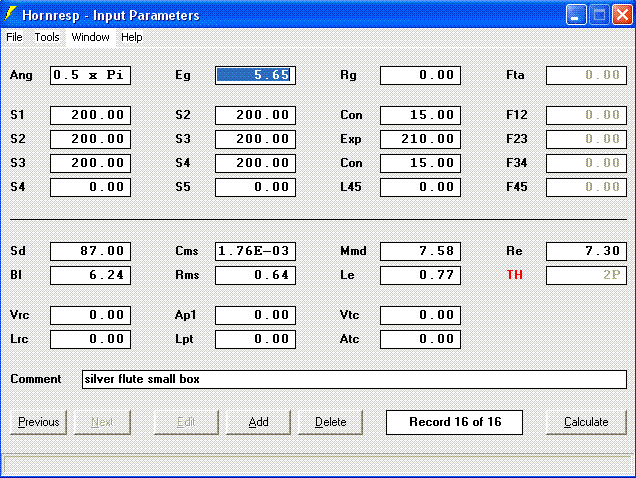Click the empty status bar panel at the bottom
Viewport: 636px width, 478px height.
pos(318,465)
